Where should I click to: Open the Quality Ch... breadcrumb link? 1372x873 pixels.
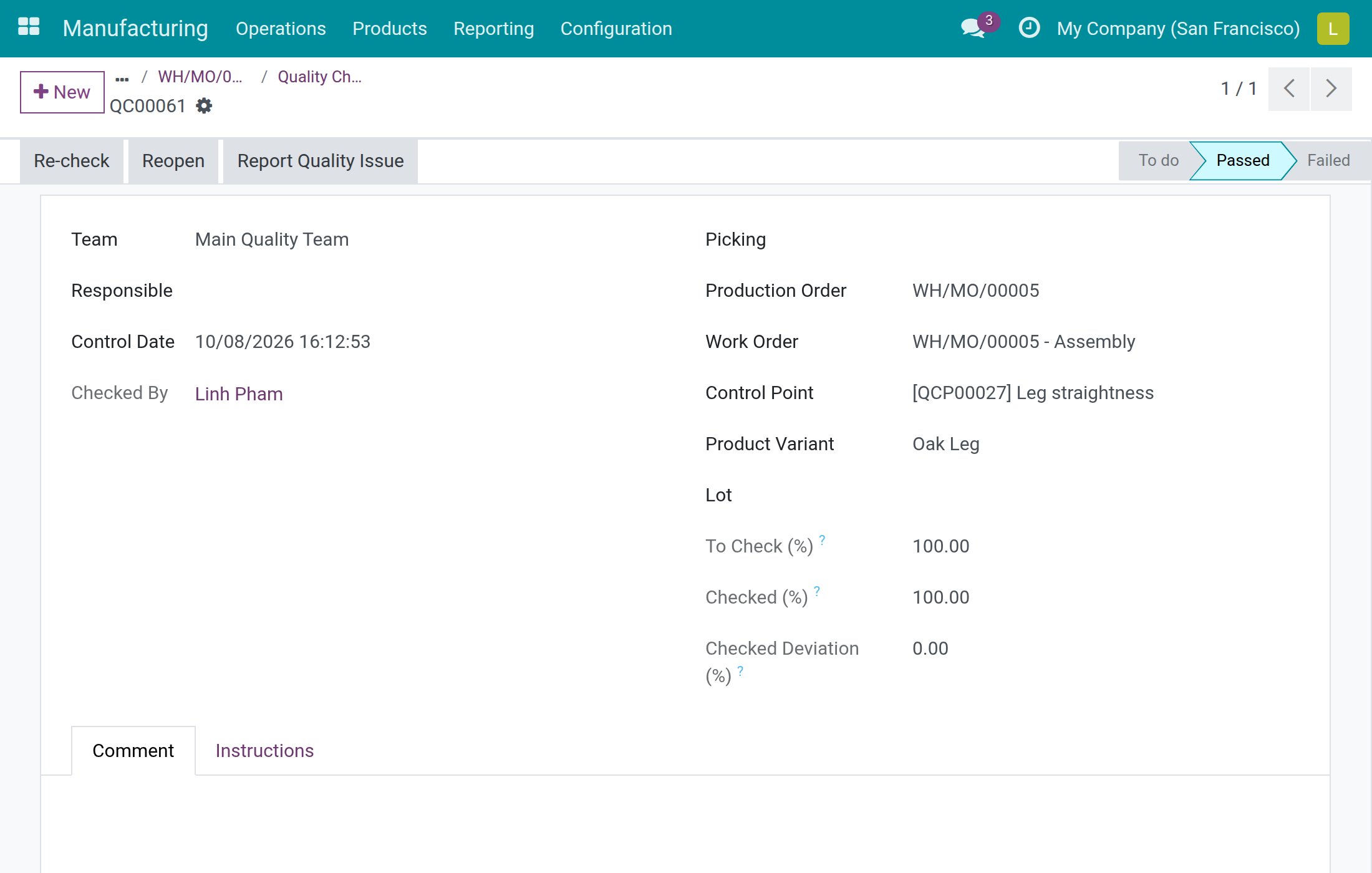[x=319, y=77]
